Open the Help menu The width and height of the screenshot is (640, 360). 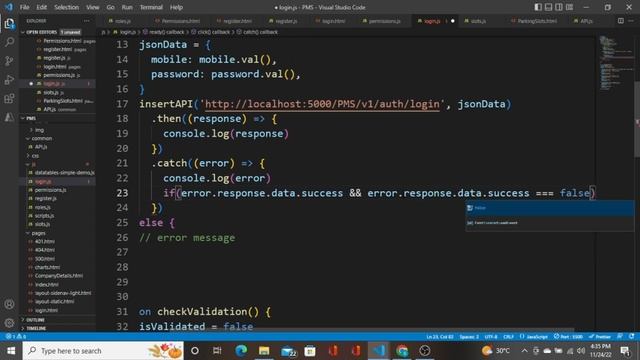(176, 7)
